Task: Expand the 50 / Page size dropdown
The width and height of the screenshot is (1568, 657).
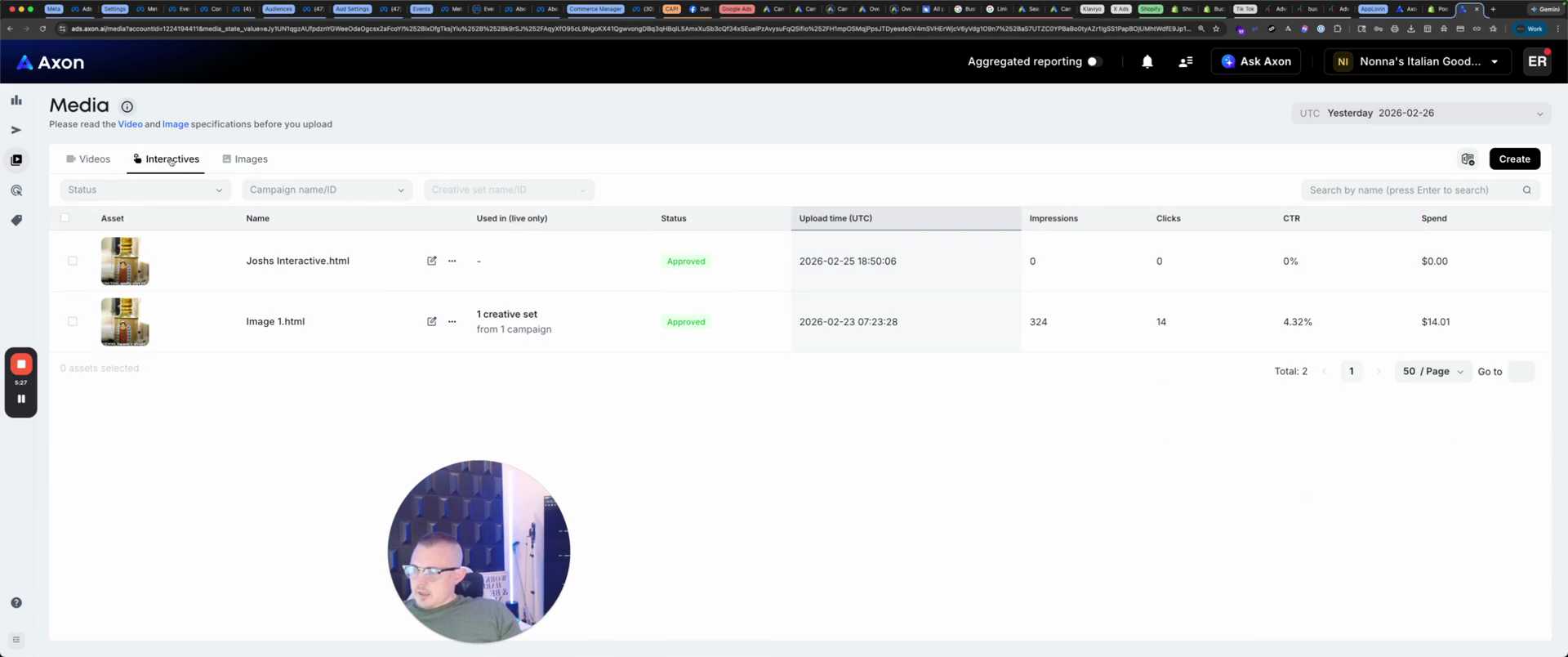Action: 1432,371
